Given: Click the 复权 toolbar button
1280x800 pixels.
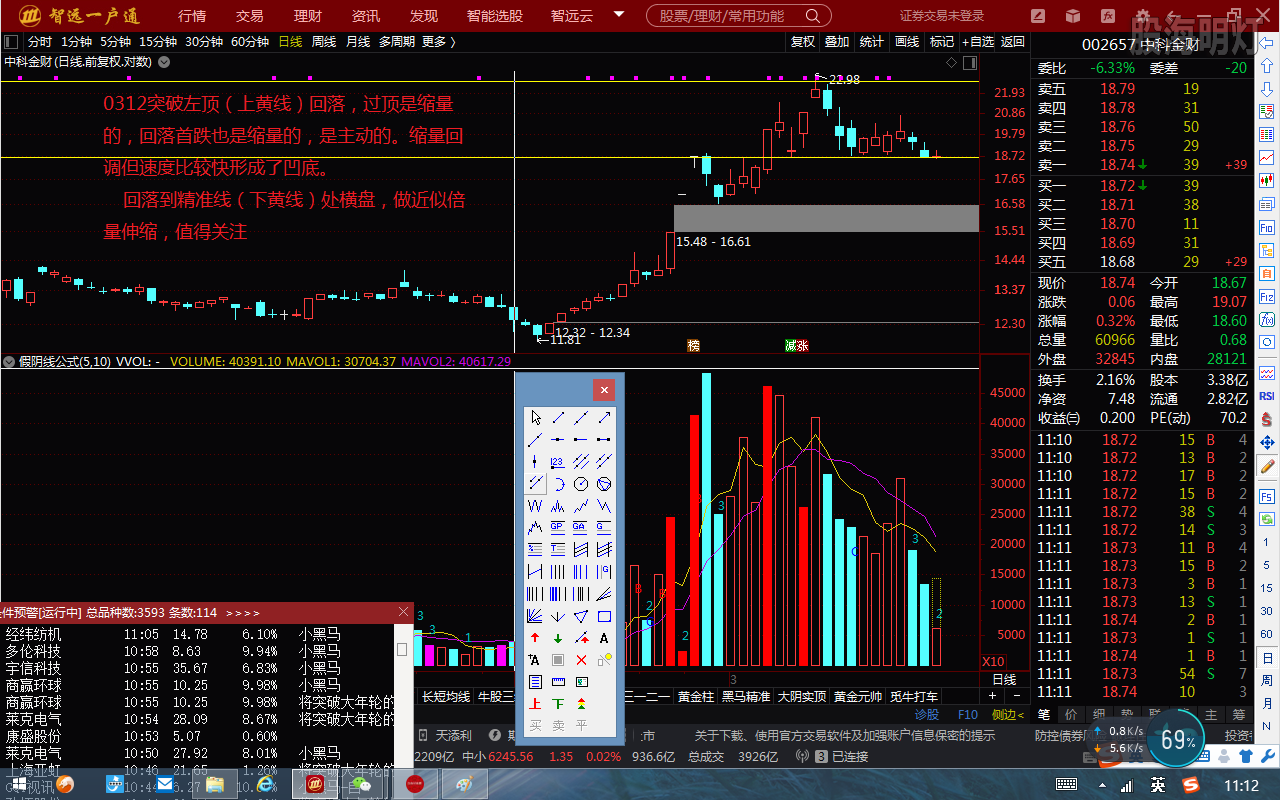Looking at the screenshot, I should coord(803,41).
